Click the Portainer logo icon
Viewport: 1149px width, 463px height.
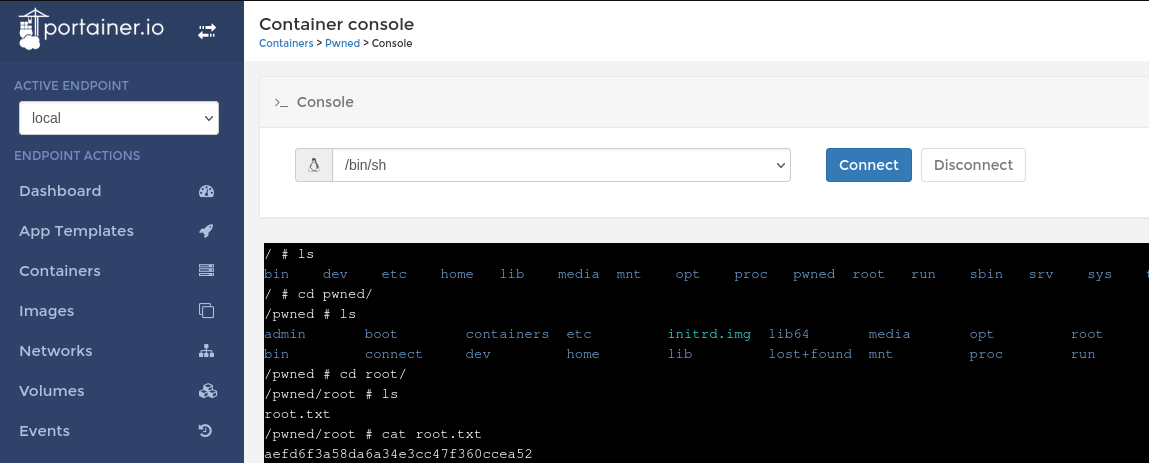(x=32, y=30)
